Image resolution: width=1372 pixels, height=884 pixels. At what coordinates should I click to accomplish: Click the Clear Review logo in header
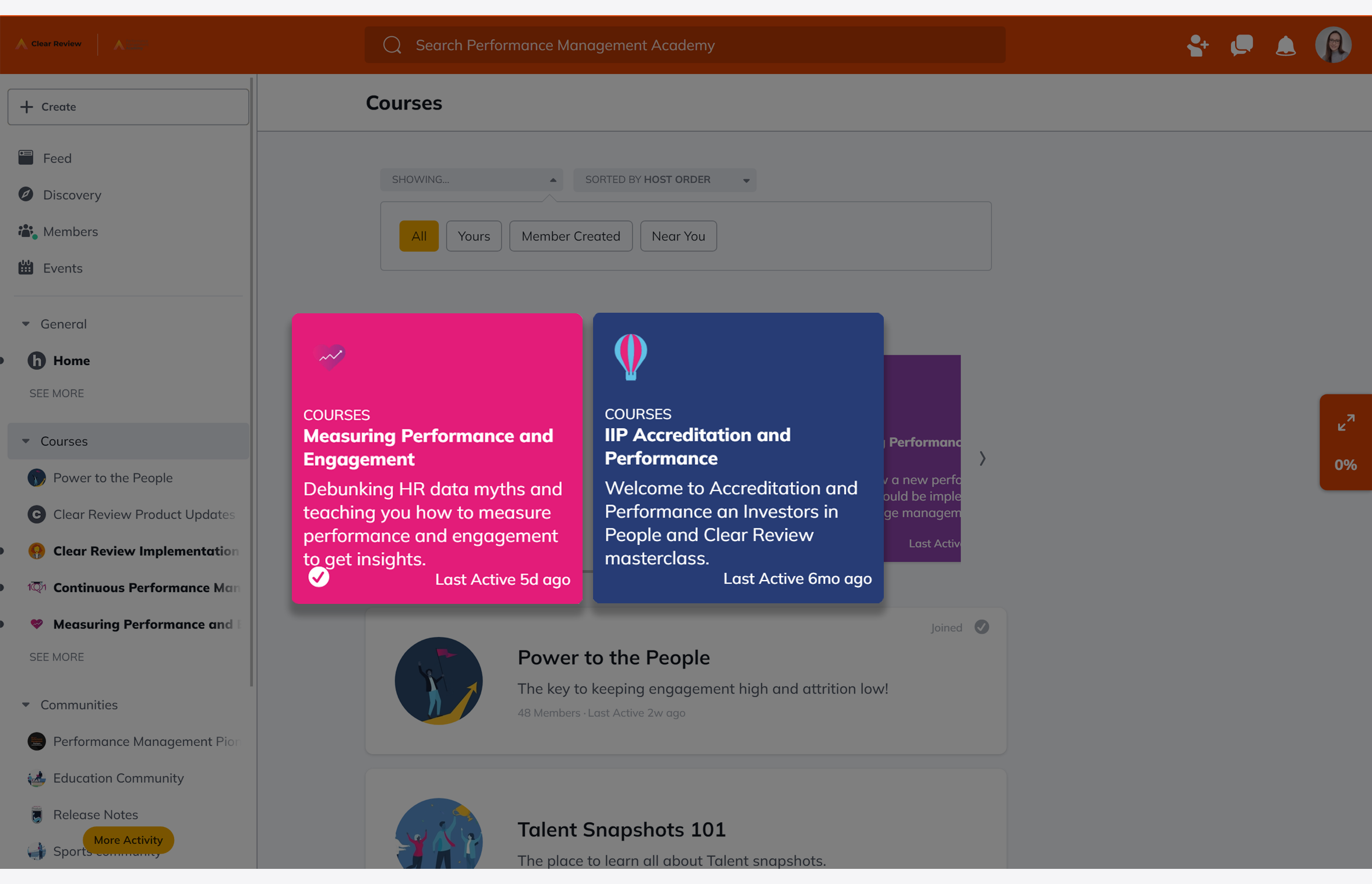(x=48, y=44)
